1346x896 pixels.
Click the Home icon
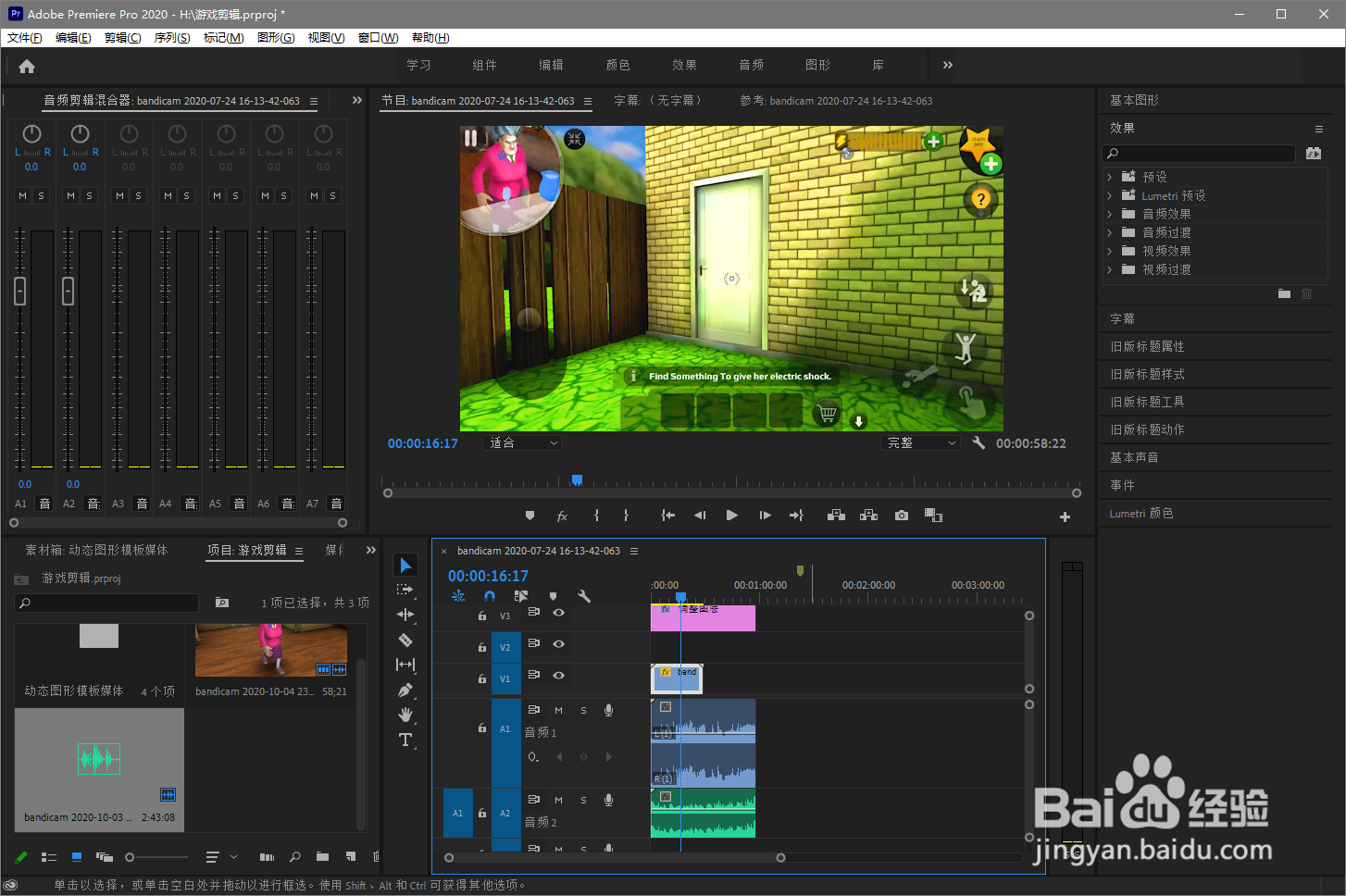coord(27,66)
